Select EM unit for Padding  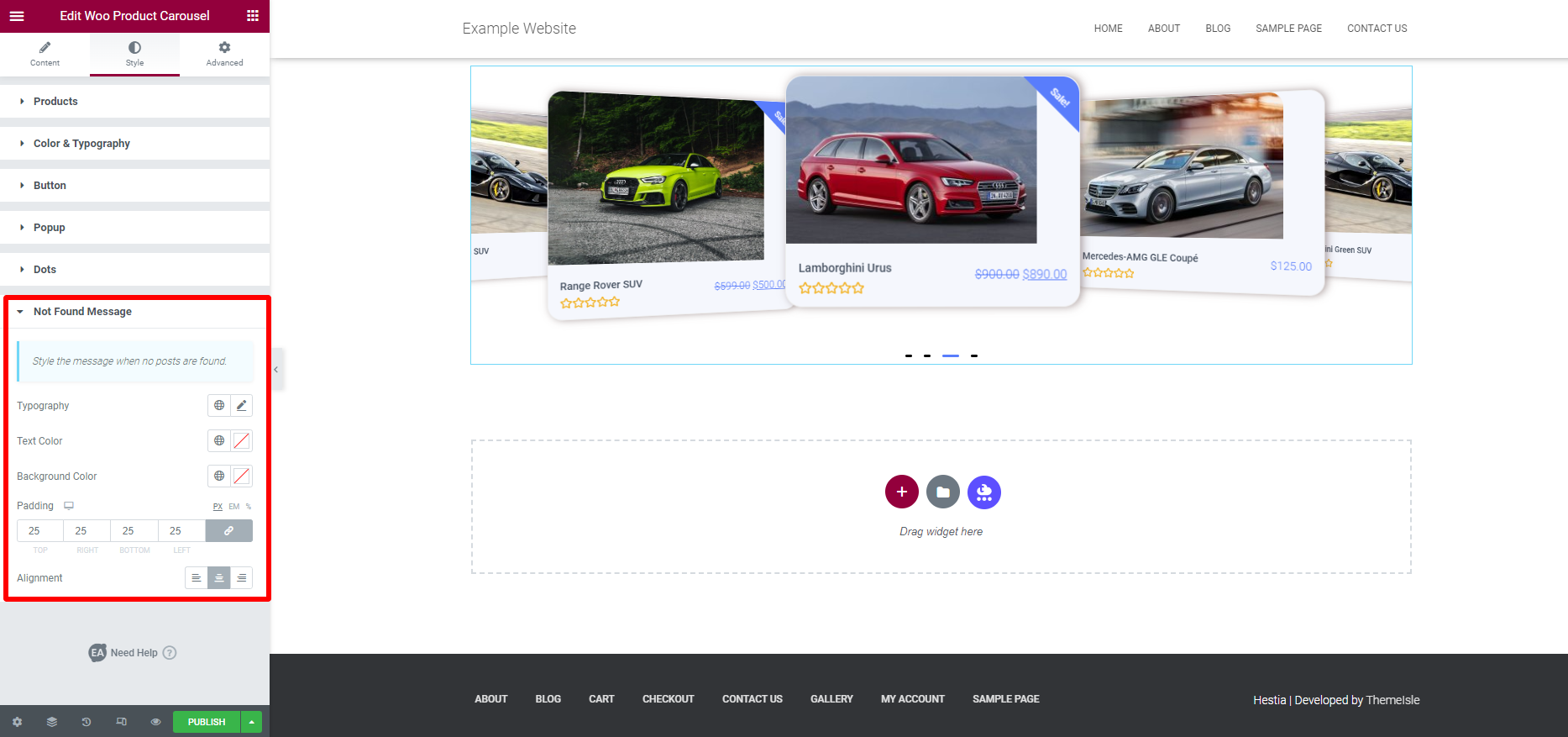tap(234, 507)
